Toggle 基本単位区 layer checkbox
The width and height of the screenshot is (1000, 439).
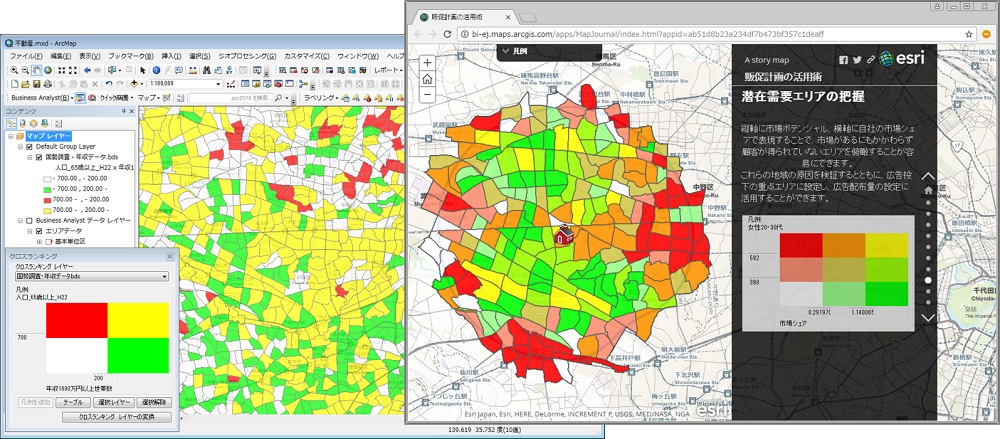pos(49,242)
